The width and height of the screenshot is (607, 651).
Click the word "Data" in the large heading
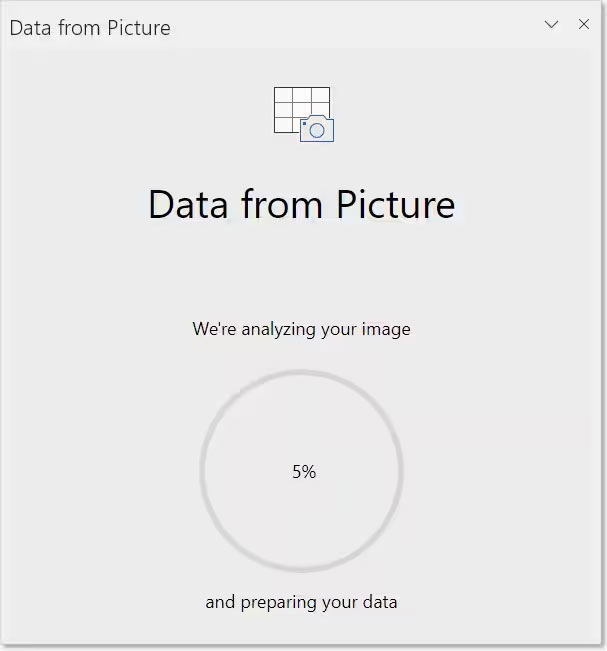190,204
